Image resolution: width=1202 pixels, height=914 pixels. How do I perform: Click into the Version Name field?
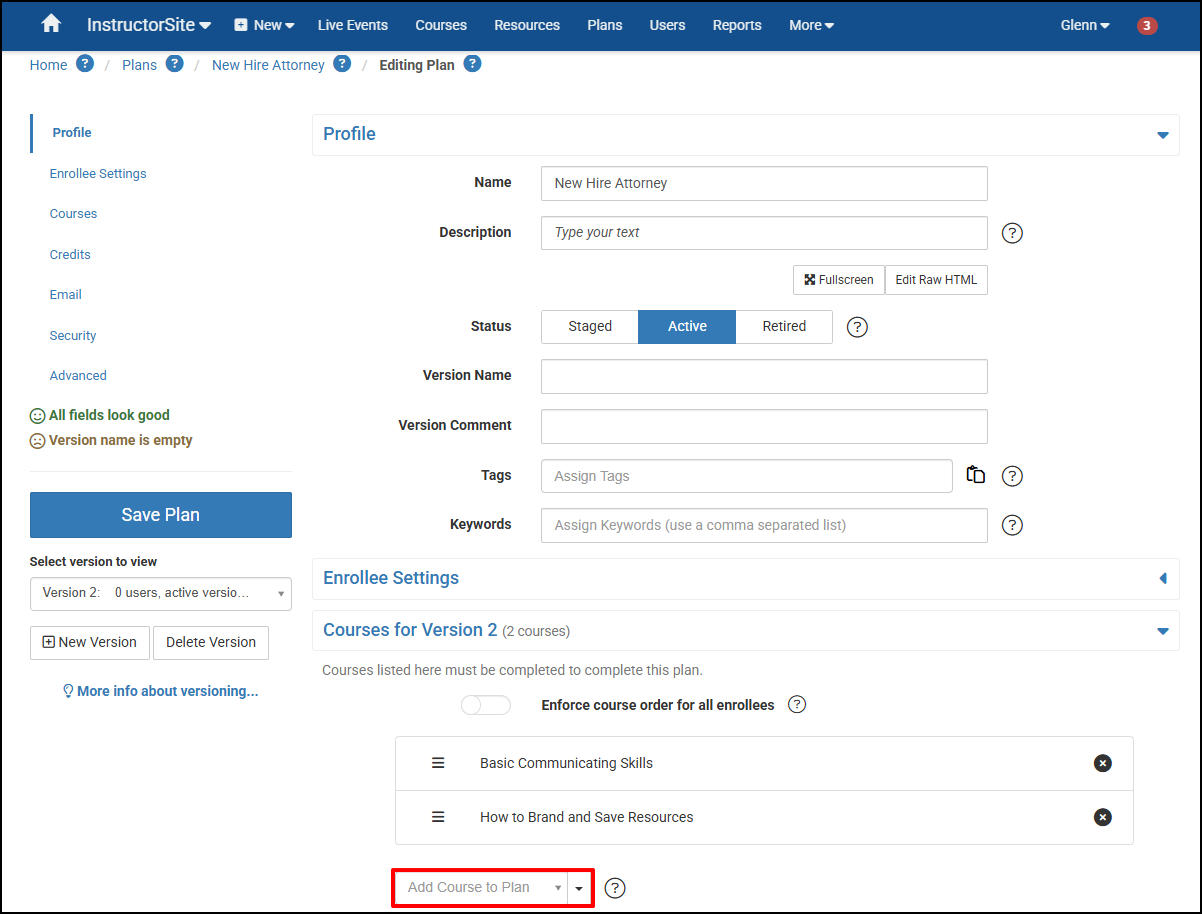(x=764, y=377)
